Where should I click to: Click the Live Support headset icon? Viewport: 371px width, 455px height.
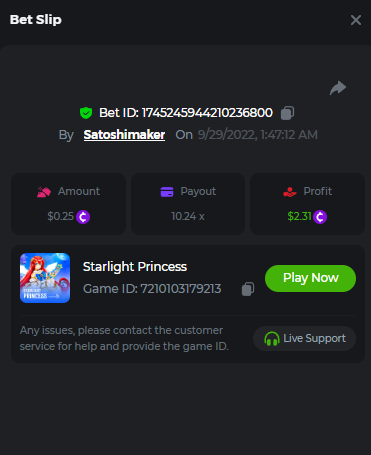[272, 339]
